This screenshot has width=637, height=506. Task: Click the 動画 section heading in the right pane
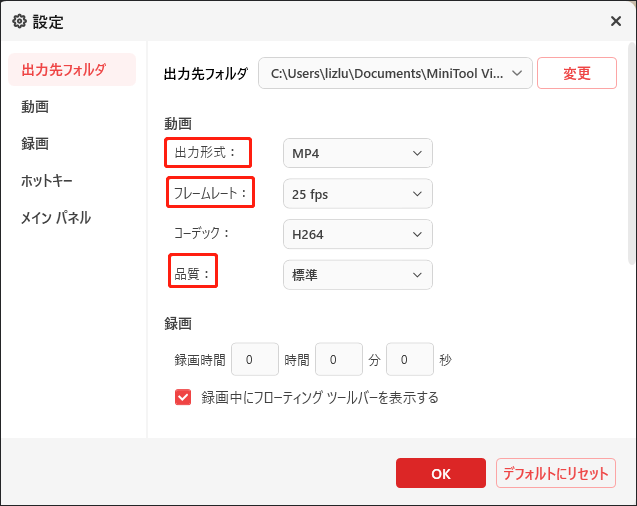[178, 123]
